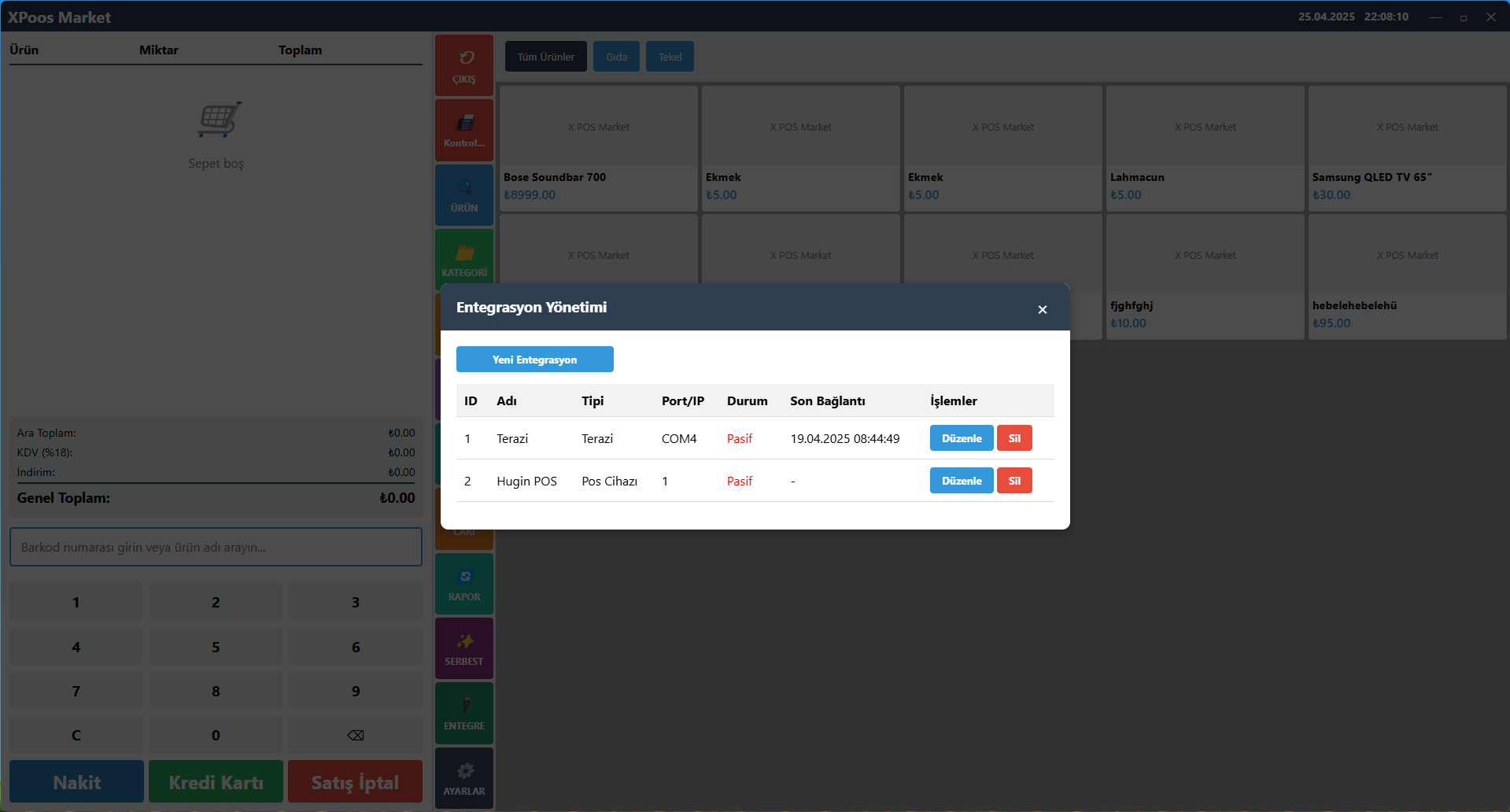
Task: Switch to the Tekel category tab
Action: pyautogui.click(x=670, y=57)
